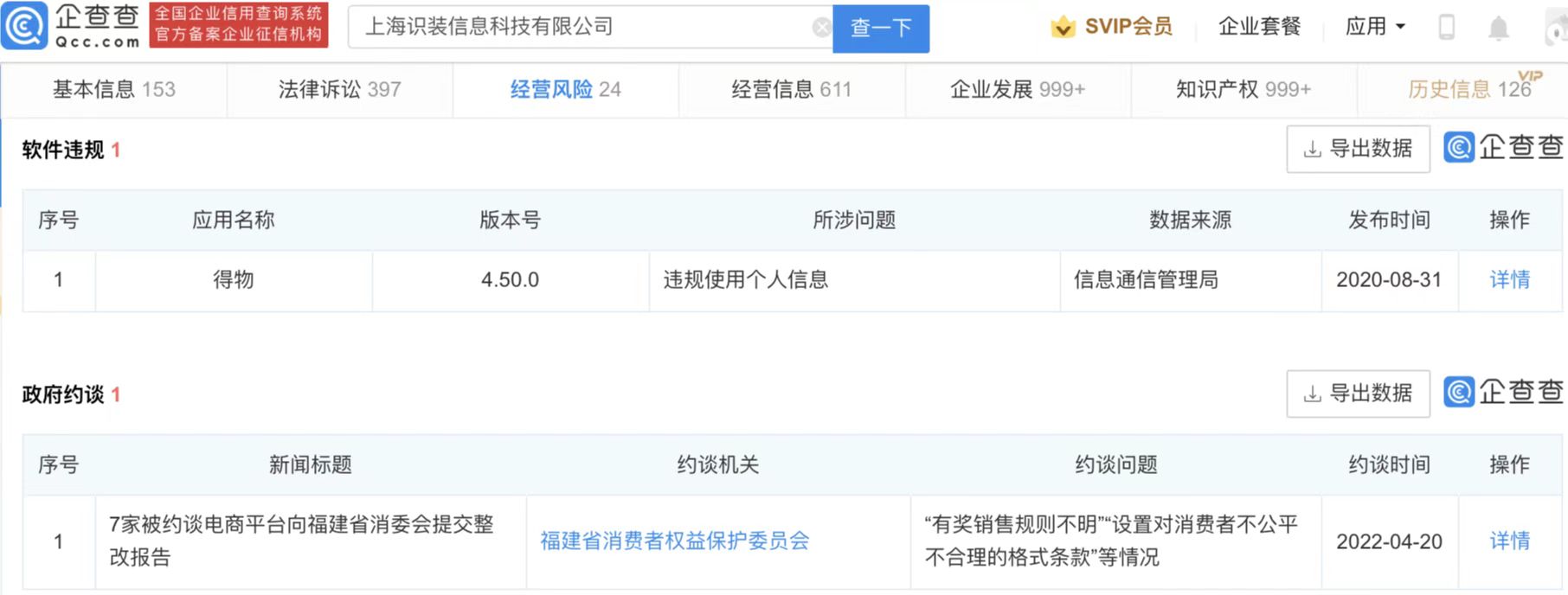Go to 企业发展 tab
This screenshot has height=595, width=1568.
[1018, 89]
